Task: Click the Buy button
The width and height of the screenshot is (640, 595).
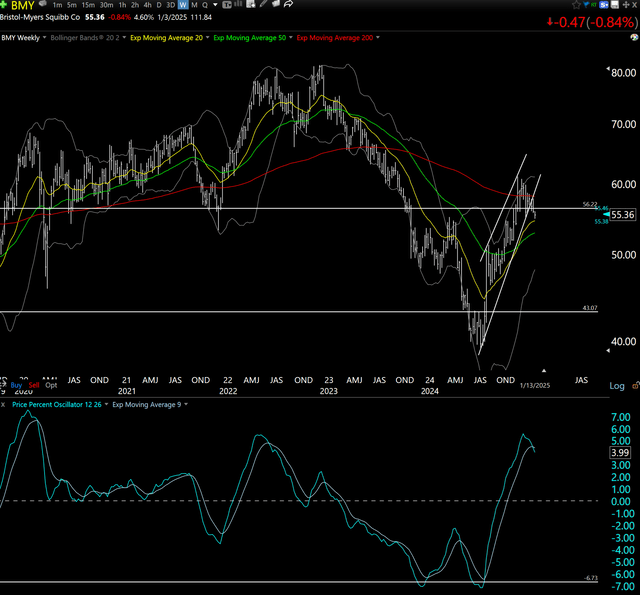Action: (x=16, y=385)
